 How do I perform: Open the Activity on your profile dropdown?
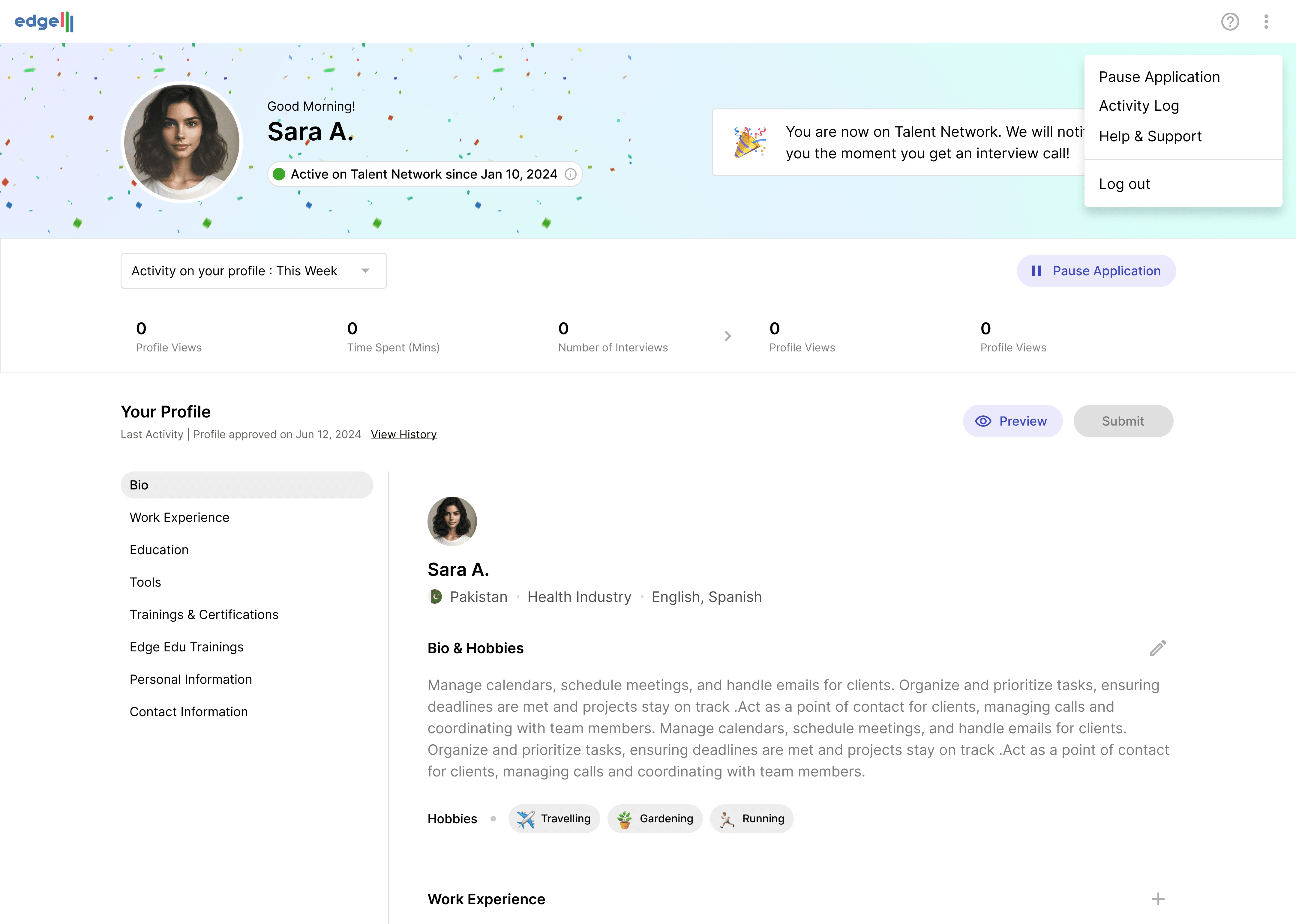tap(253, 271)
